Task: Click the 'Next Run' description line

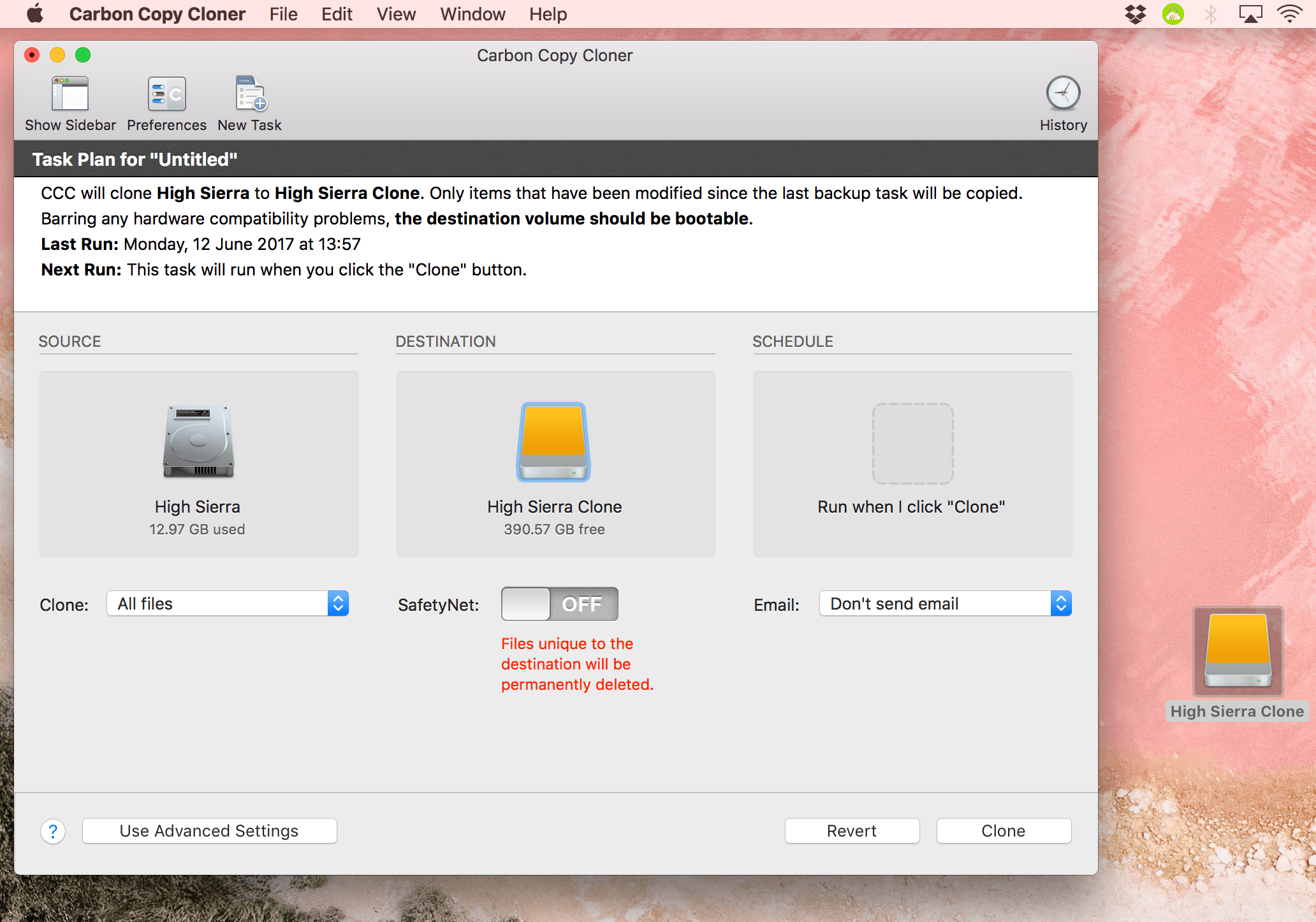Action: pyautogui.click(x=284, y=270)
